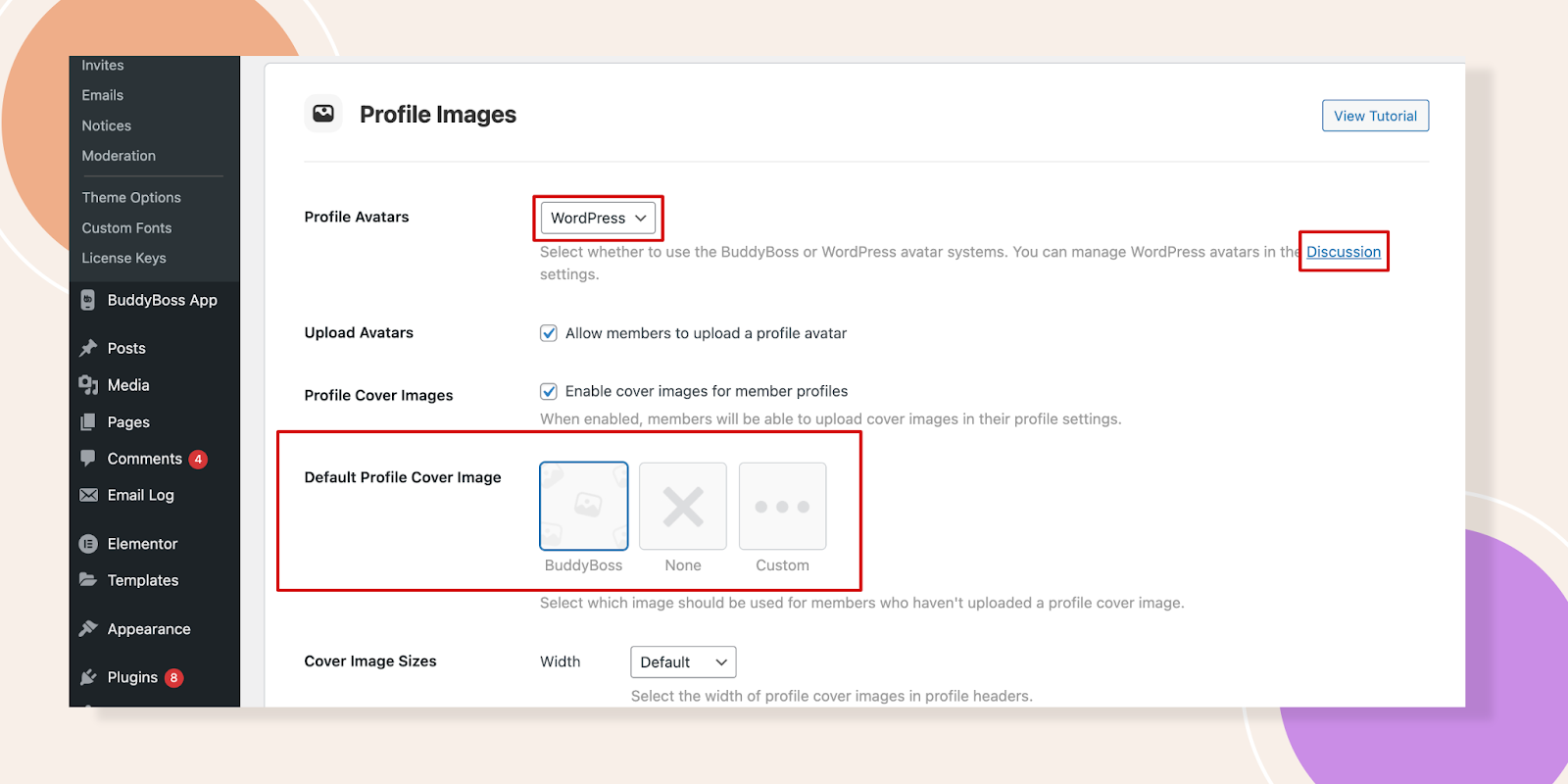Click the Pages icon in sidebar

88,422
